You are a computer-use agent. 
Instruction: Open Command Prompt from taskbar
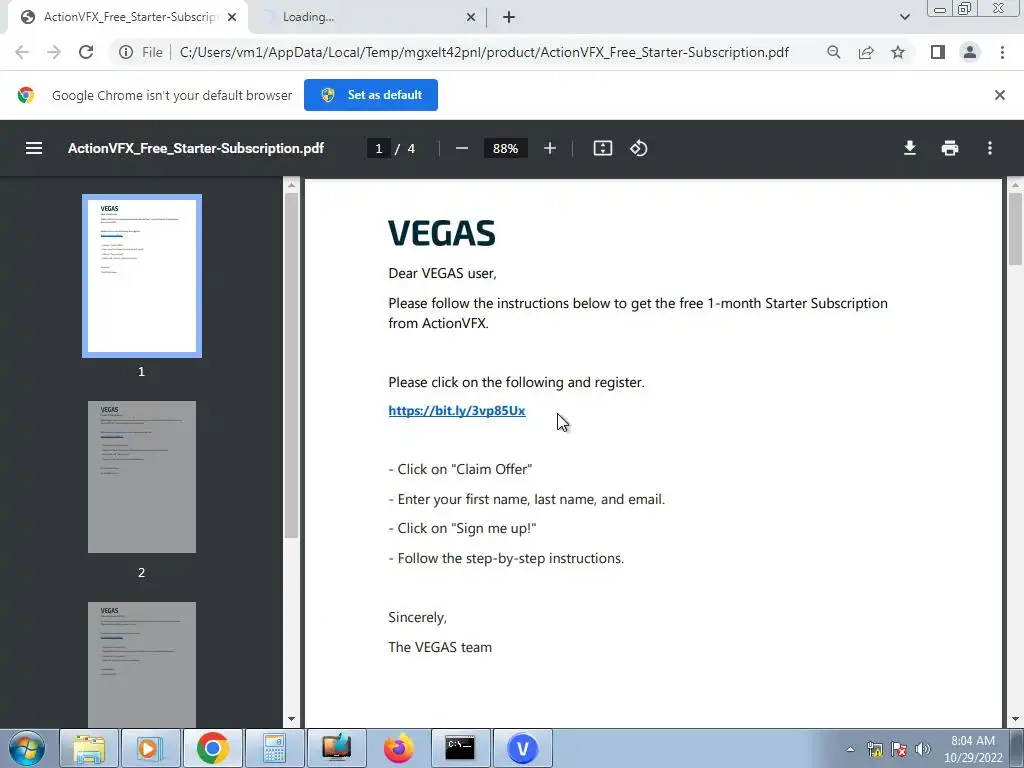[x=460, y=748]
